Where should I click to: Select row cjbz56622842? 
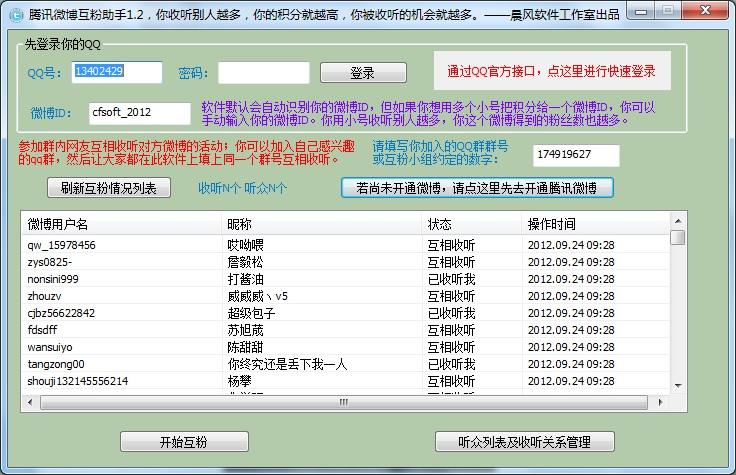(345, 313)
